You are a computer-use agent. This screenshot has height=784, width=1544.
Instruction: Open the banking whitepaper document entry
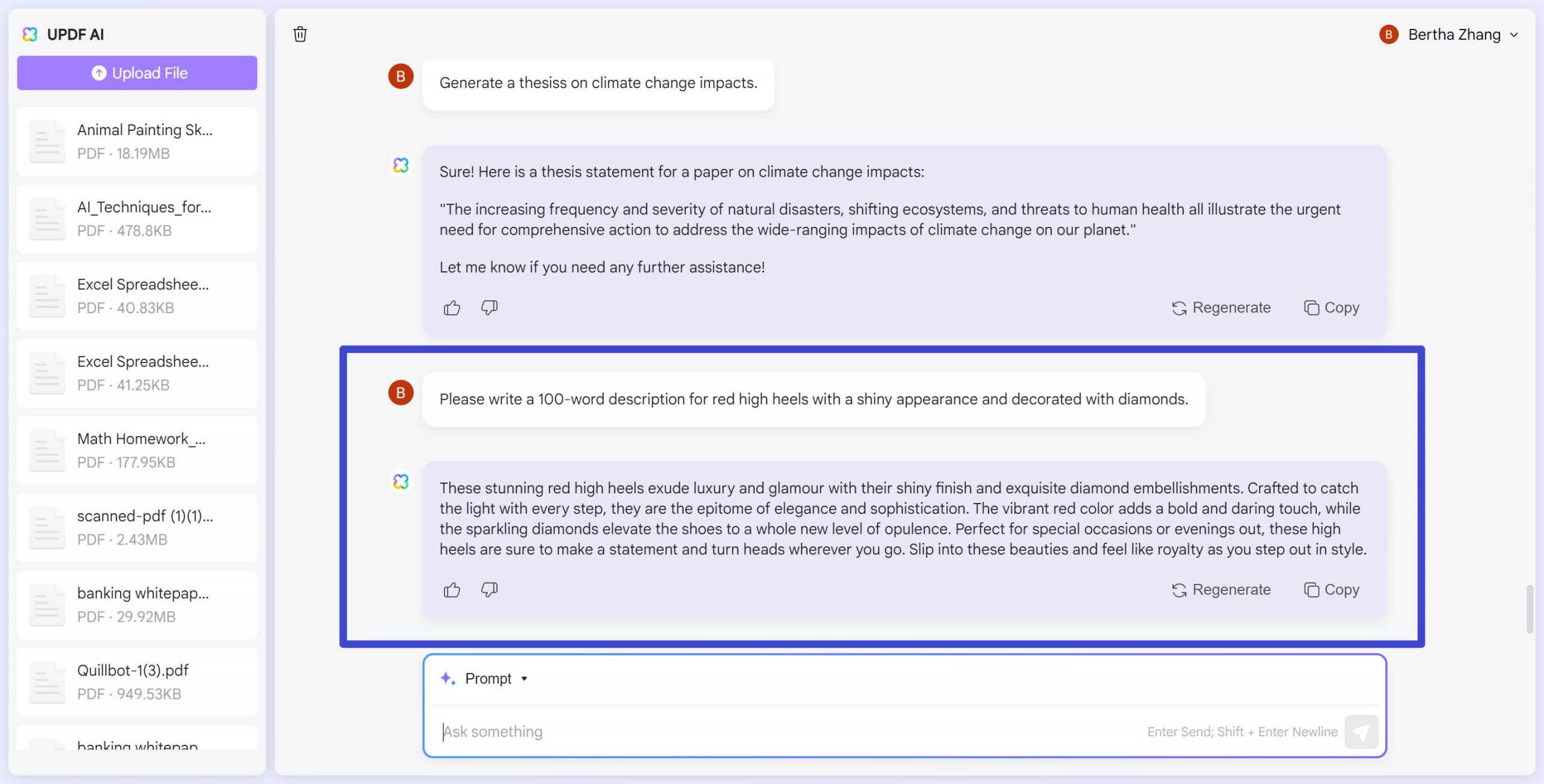[137, 604]
